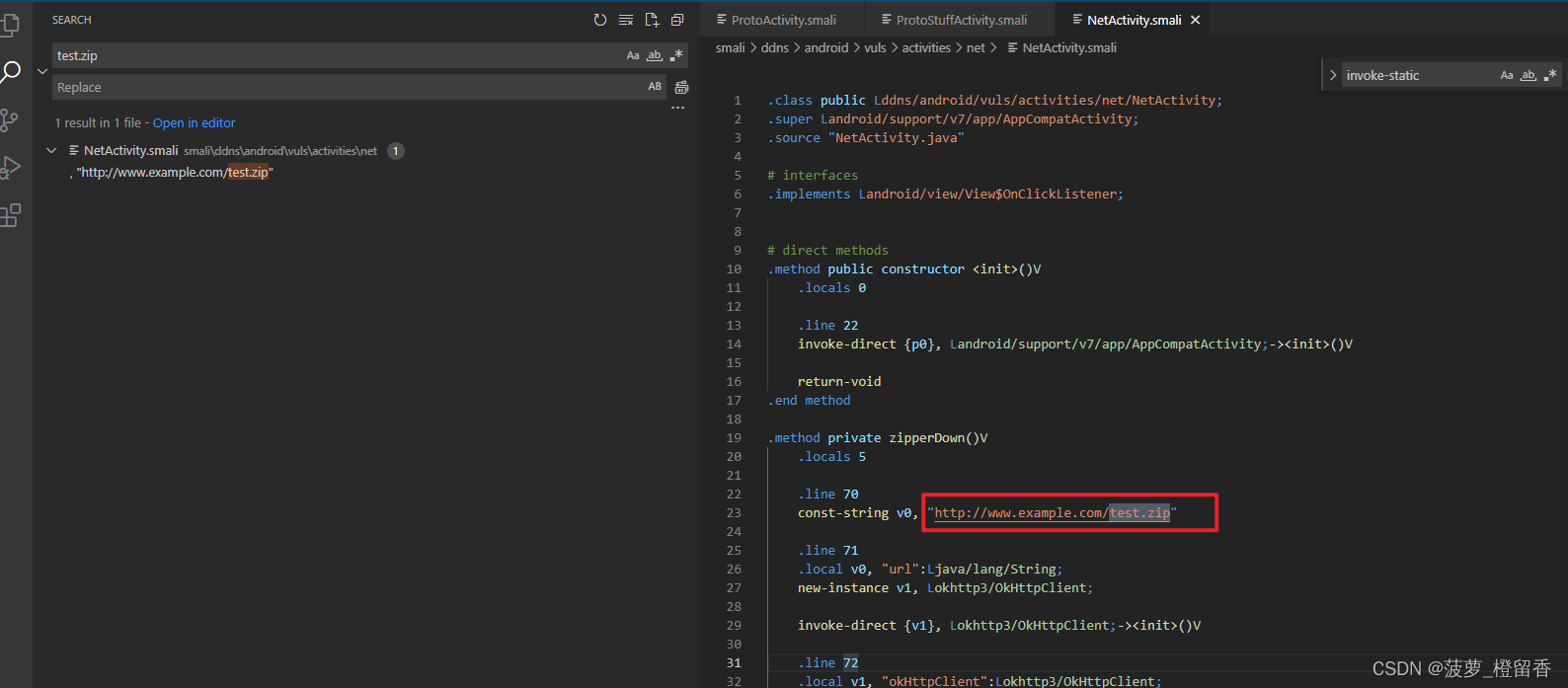Click line number 19 in the gutter
The width and height of the screenshot is (1568, 688).
point(734,438)
